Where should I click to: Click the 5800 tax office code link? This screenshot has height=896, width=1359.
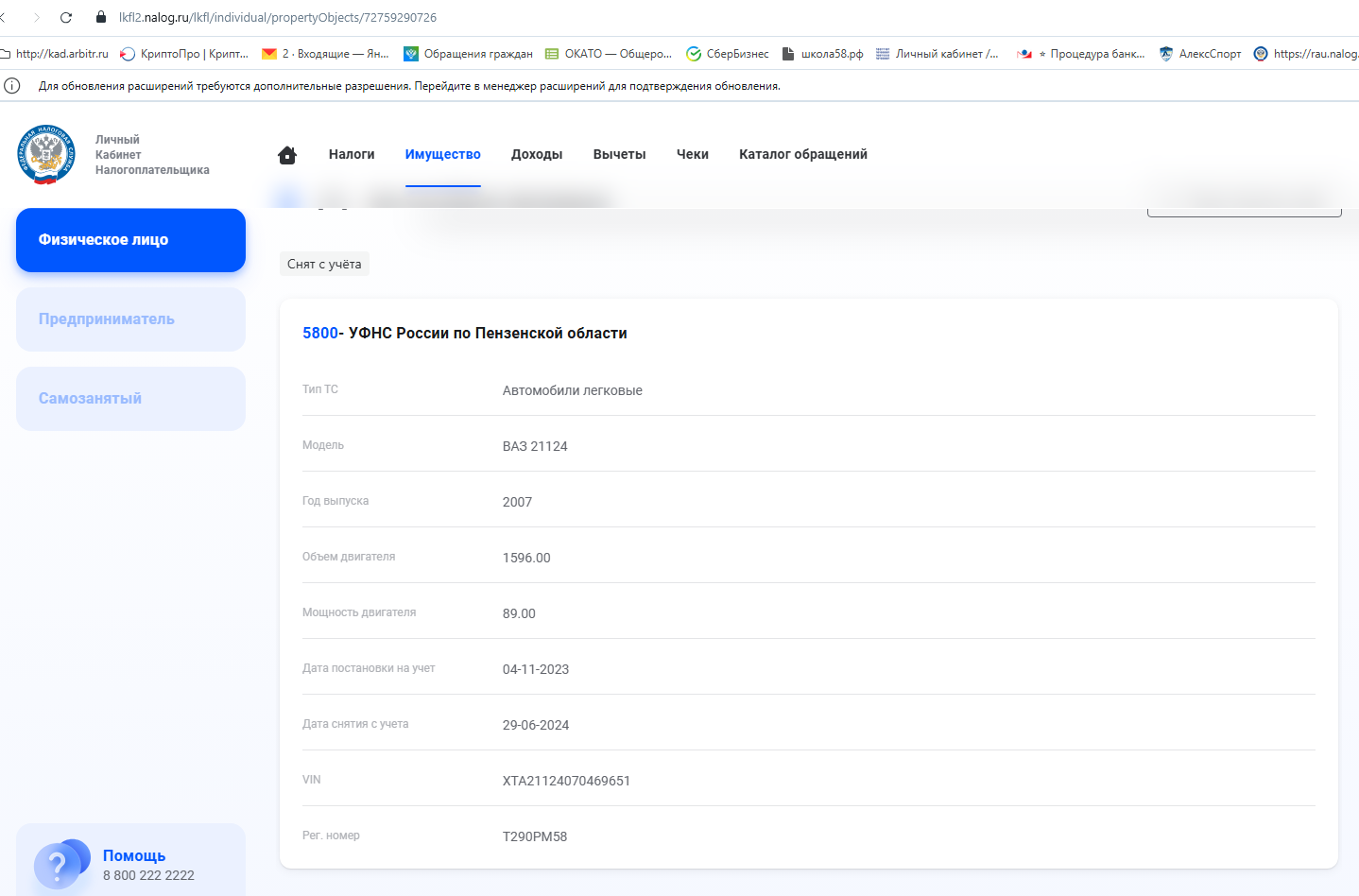319,333
